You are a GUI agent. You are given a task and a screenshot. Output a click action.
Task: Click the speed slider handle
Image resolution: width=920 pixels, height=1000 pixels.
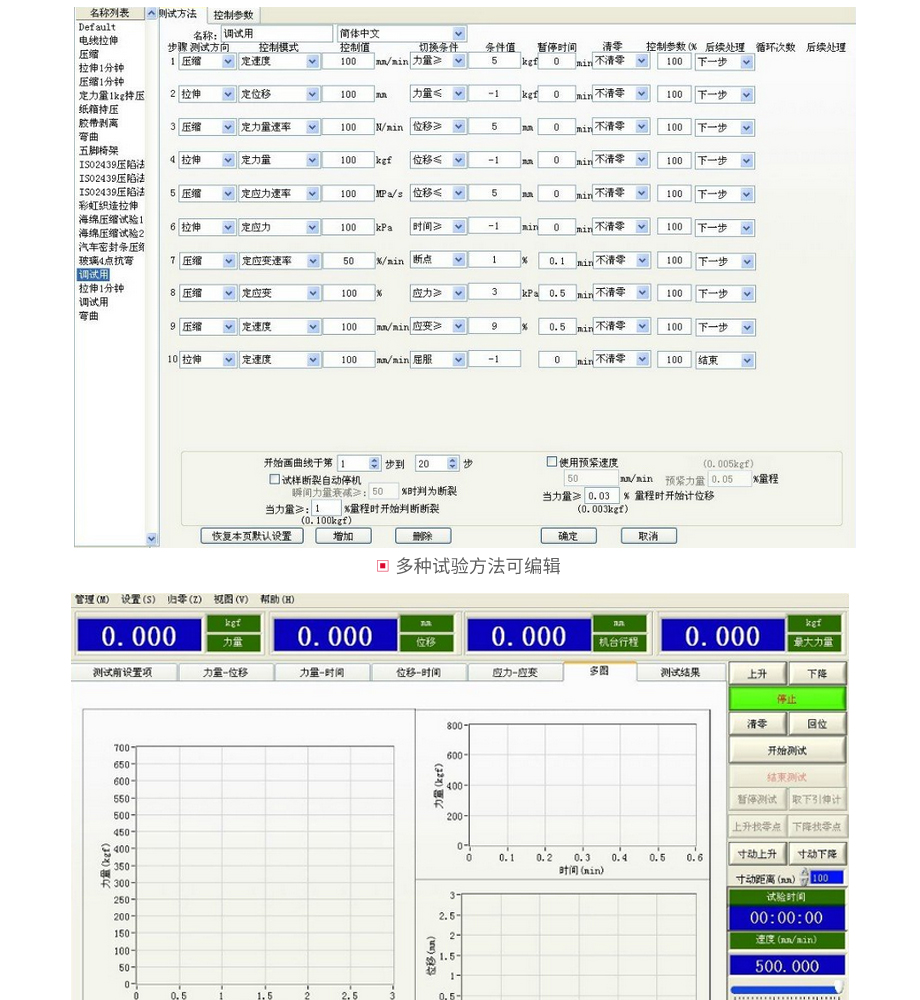click(838, 989)
